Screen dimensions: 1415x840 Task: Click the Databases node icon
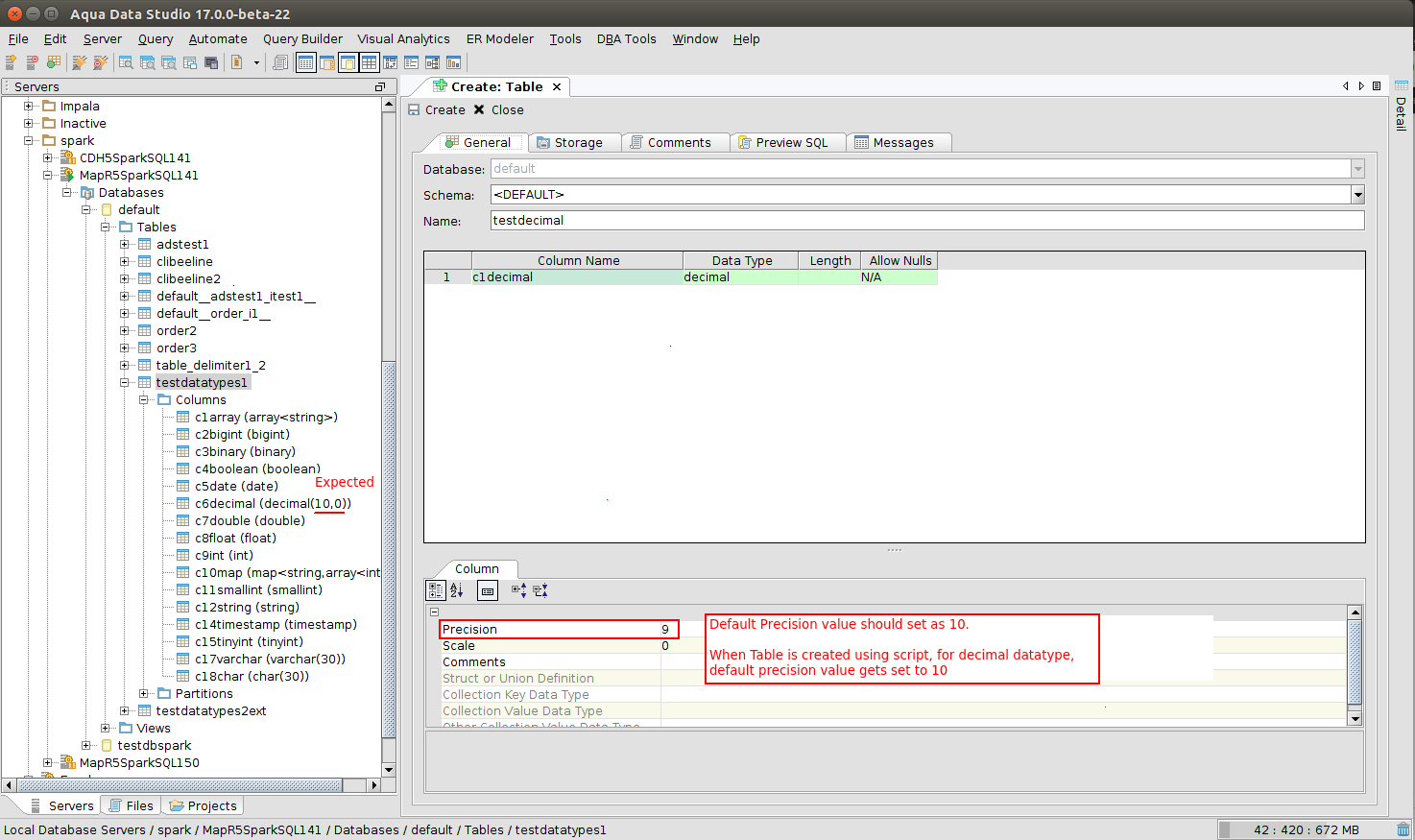[86, 192]
